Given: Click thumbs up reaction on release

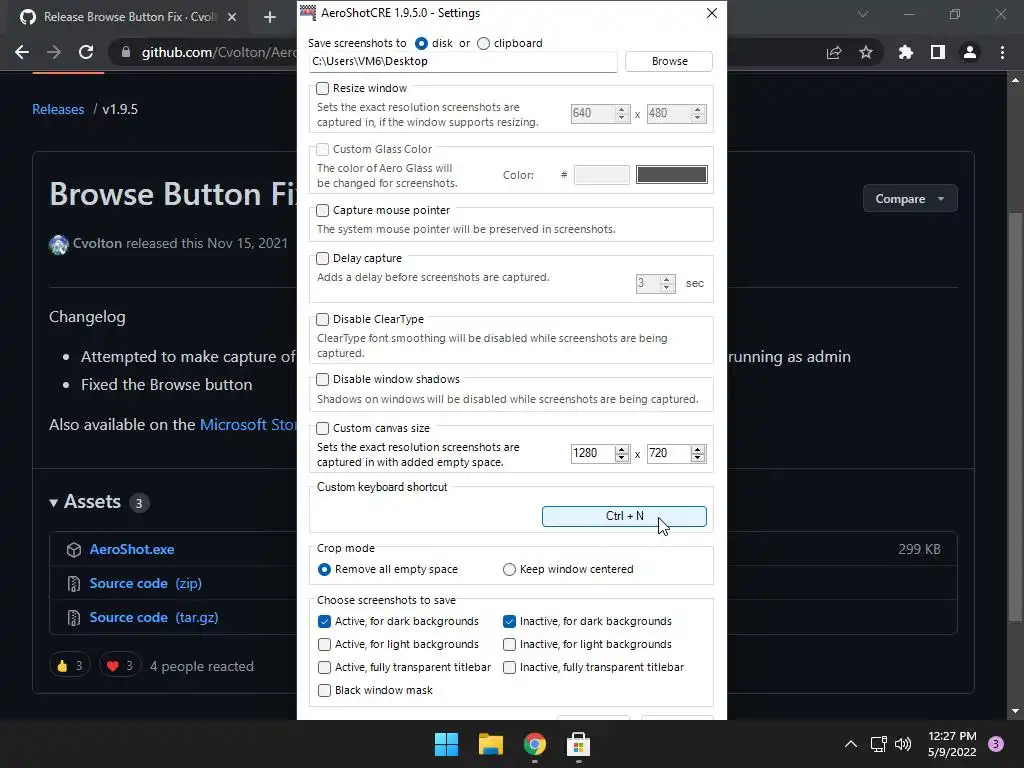Looking at the screenshot, I should tap(69, 665).
